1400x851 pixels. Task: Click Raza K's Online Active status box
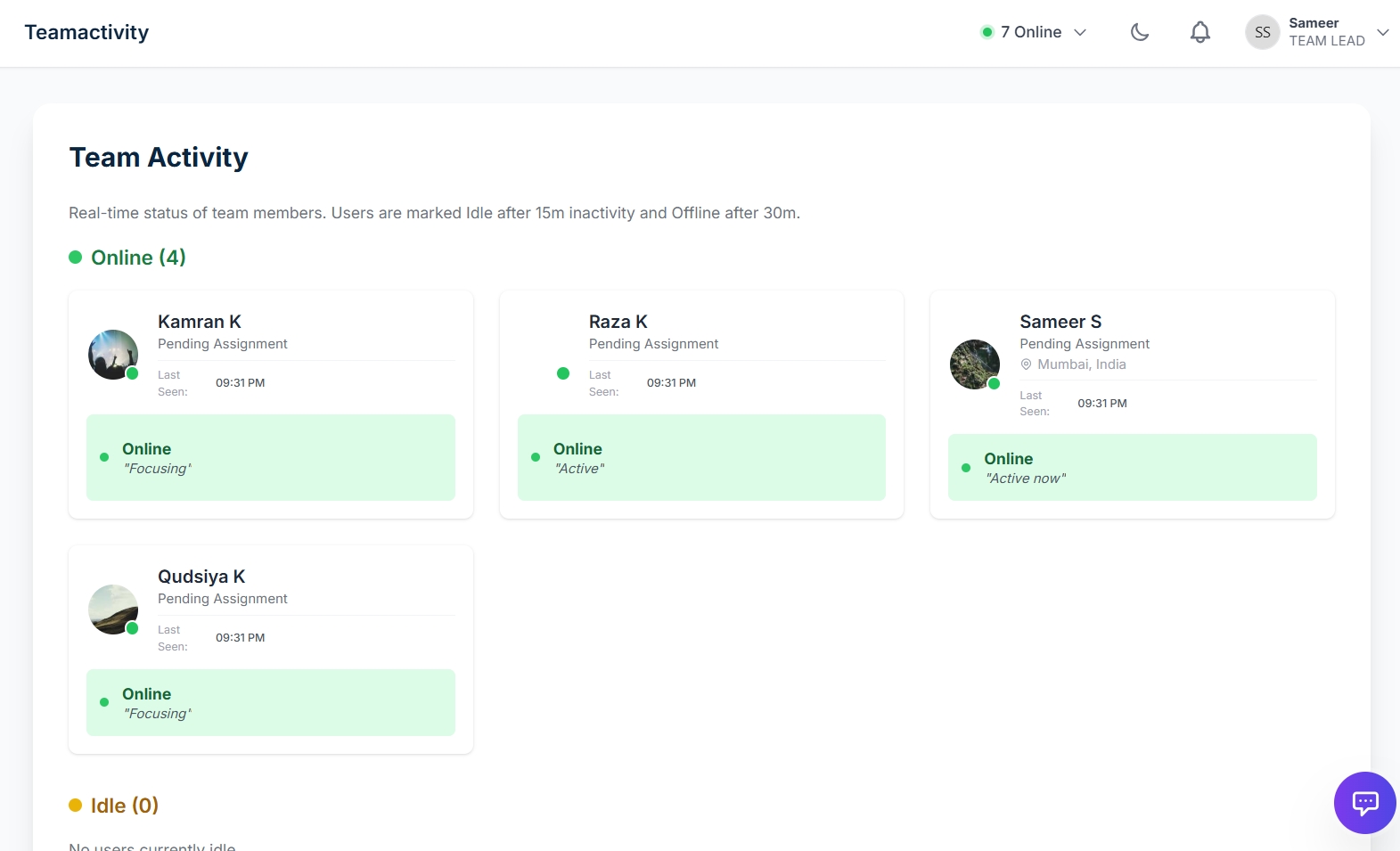(x=701, y=457)
